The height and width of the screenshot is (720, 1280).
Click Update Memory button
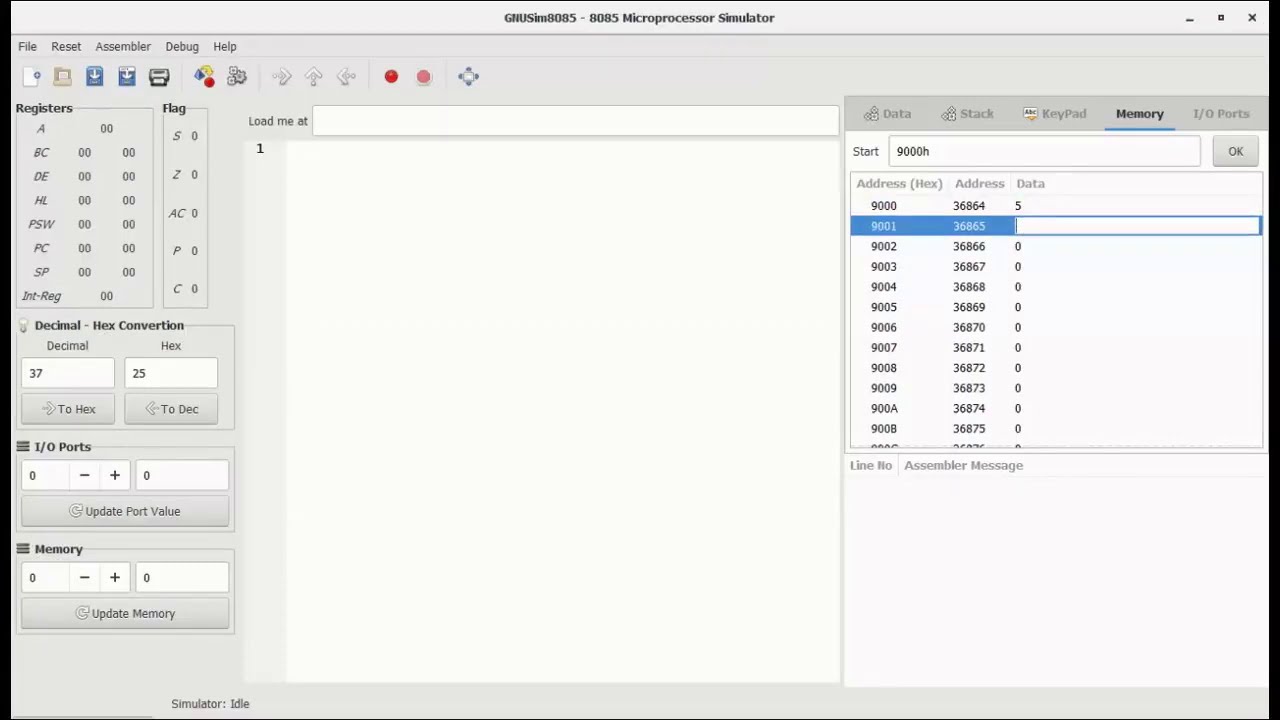coord(125,614)
